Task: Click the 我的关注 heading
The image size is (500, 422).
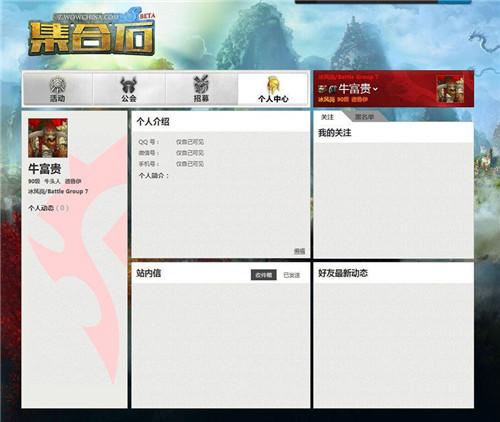Action: point(335,133)
